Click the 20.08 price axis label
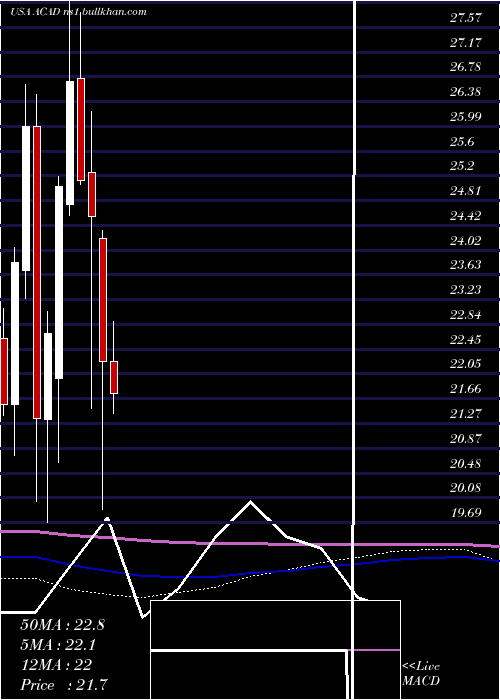 (466, 488)
